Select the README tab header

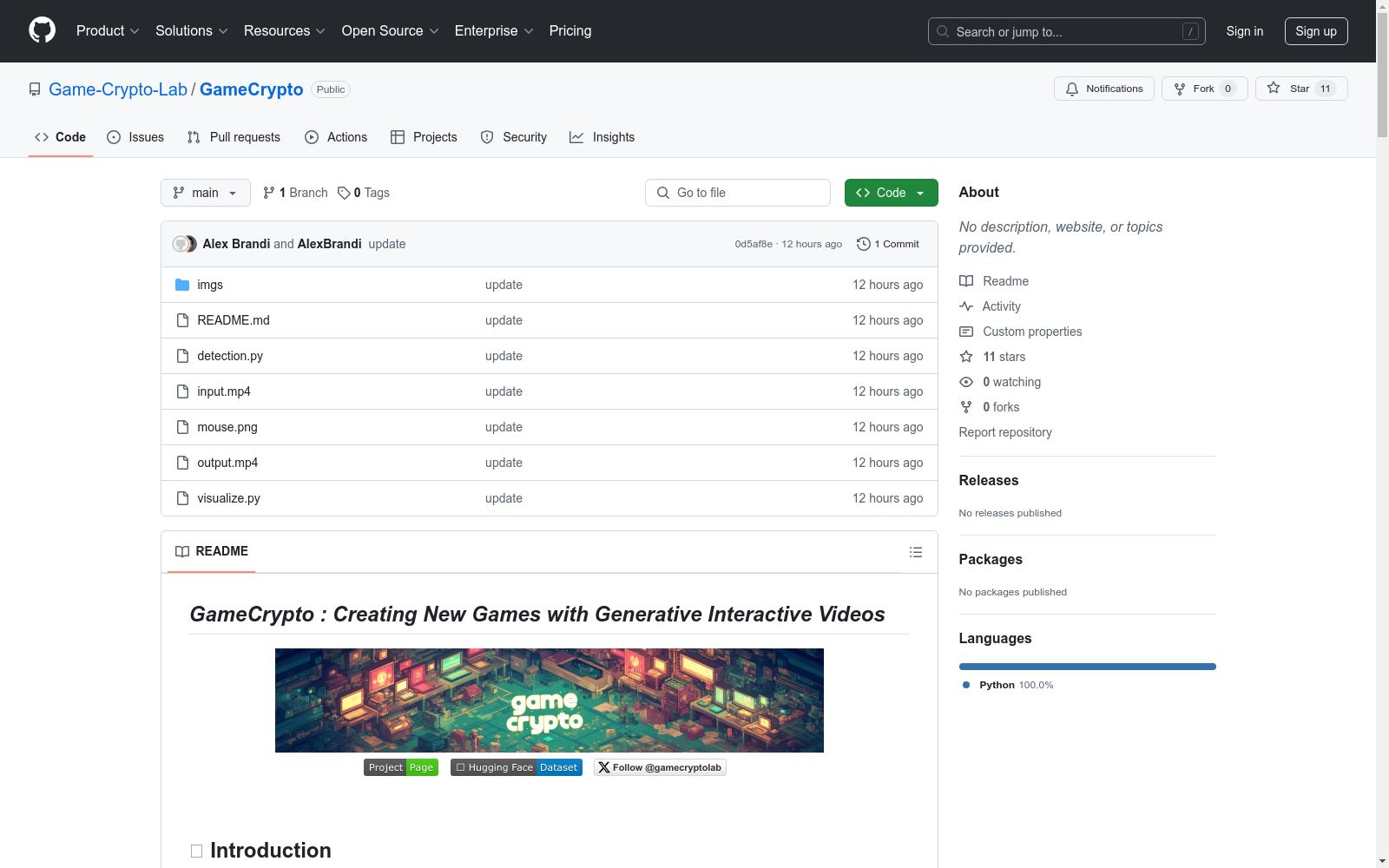coord(212,551)
